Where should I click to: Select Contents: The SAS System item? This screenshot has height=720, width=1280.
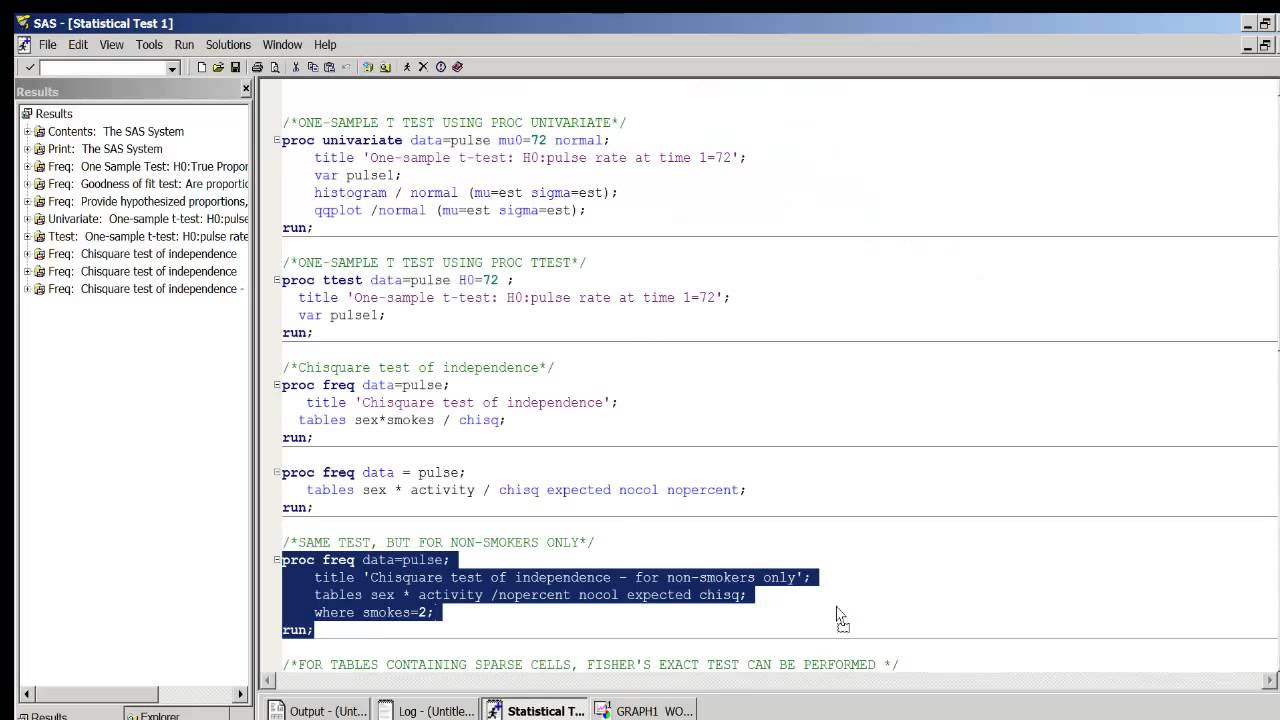pyautogui.click(x=116, y=131)
